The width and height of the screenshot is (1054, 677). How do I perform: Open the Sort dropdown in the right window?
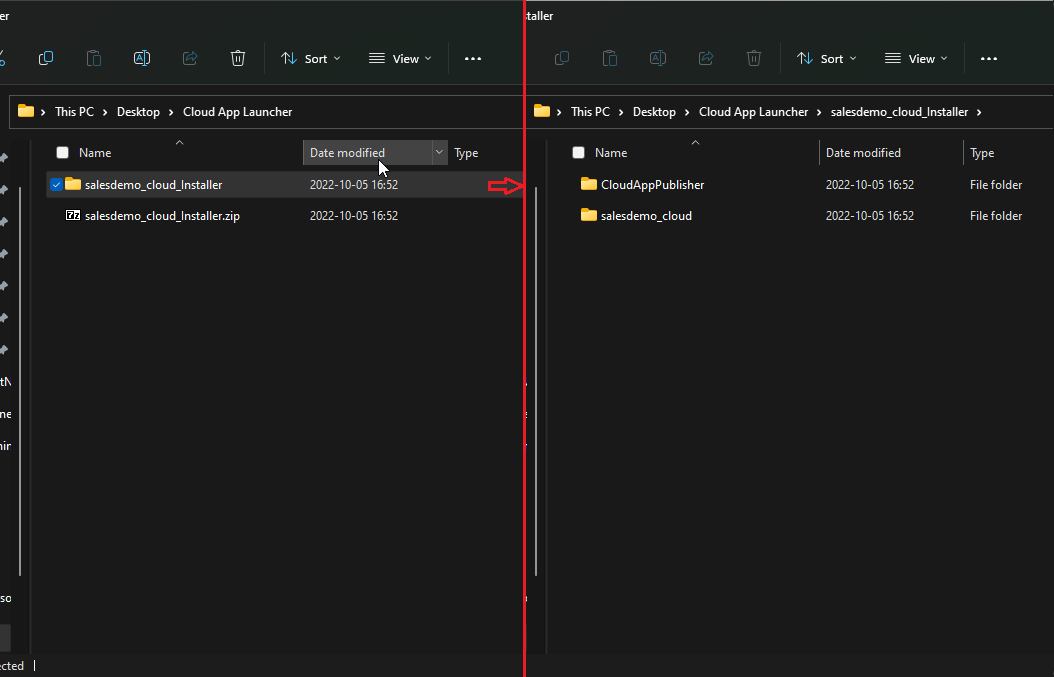tap(826, 58)
